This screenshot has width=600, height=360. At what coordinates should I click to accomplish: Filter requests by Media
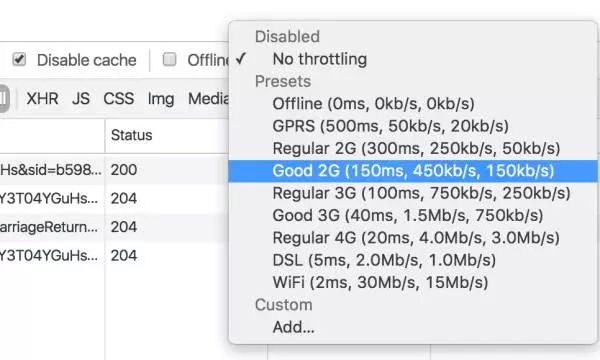point(209,99)
